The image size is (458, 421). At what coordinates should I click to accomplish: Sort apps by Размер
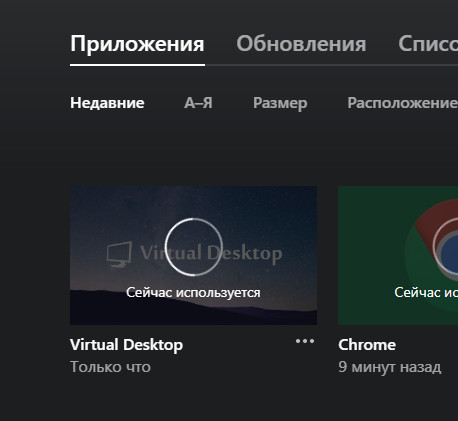[280, 103]
